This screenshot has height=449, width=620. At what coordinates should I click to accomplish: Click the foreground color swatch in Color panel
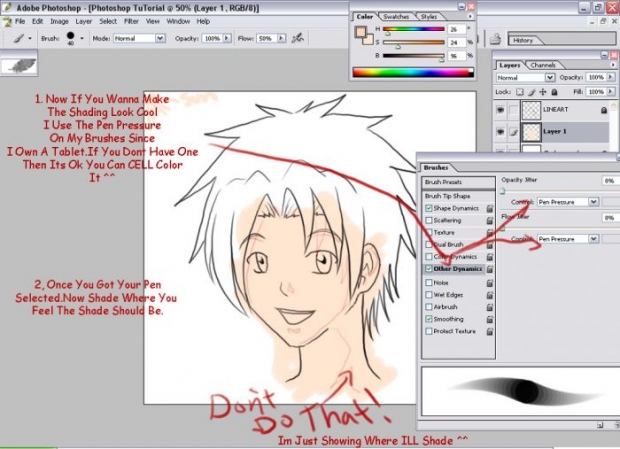tap(360, 32)
